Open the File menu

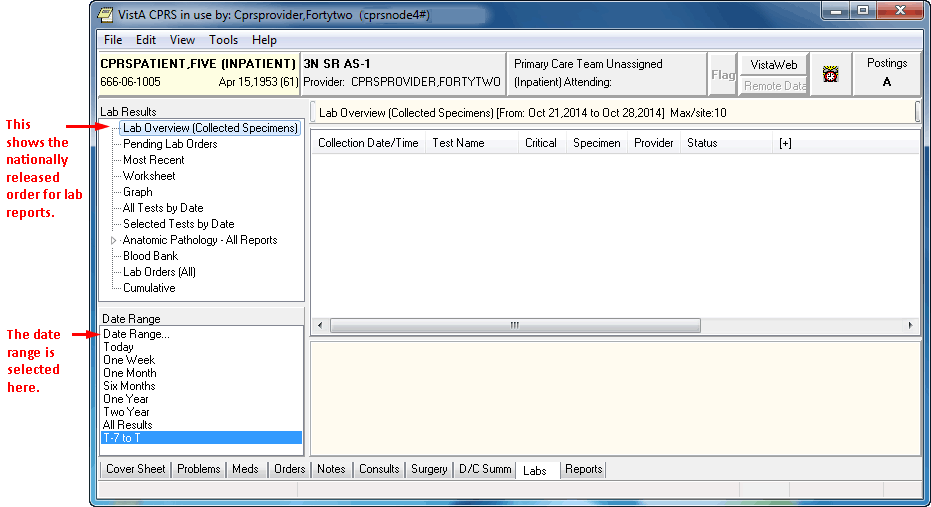pyautogui.click(x=113, y=40)
